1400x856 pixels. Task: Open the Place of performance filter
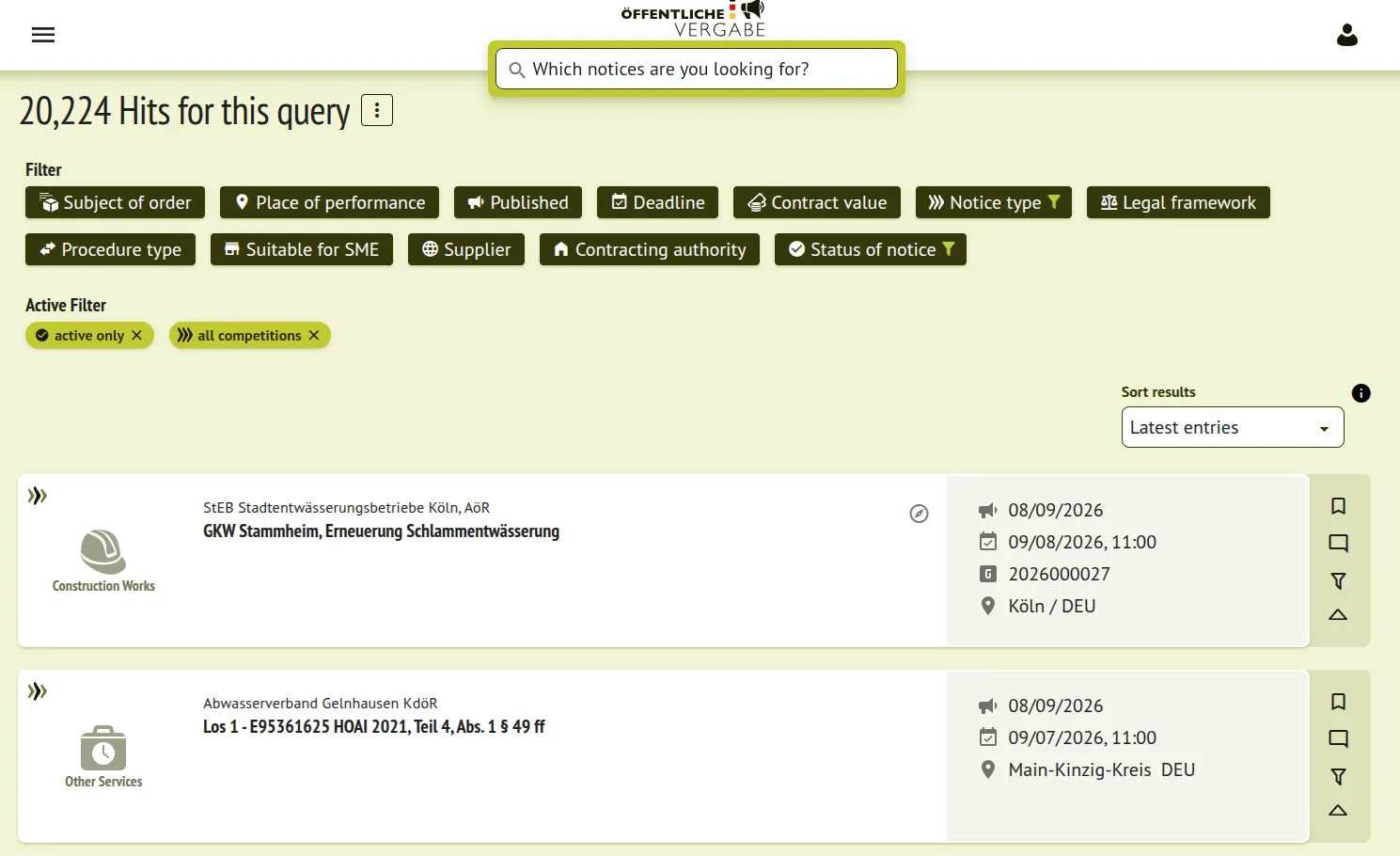(329, 202)
